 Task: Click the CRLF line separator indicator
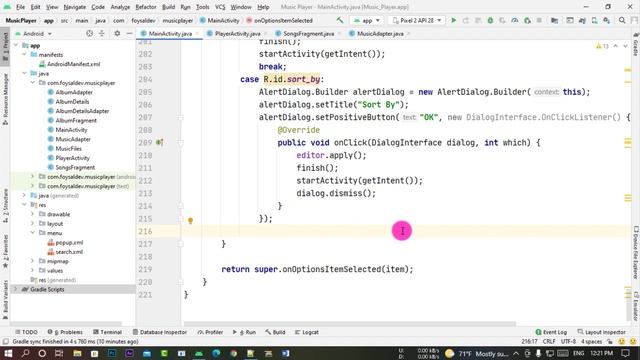pos(549,342)
